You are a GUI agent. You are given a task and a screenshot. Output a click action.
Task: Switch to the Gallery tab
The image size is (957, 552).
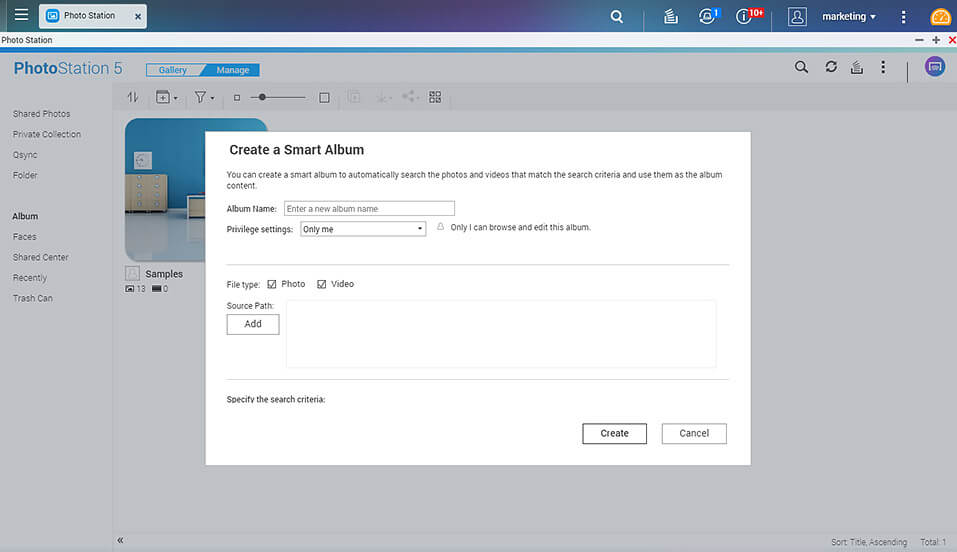tap(173, 70)
